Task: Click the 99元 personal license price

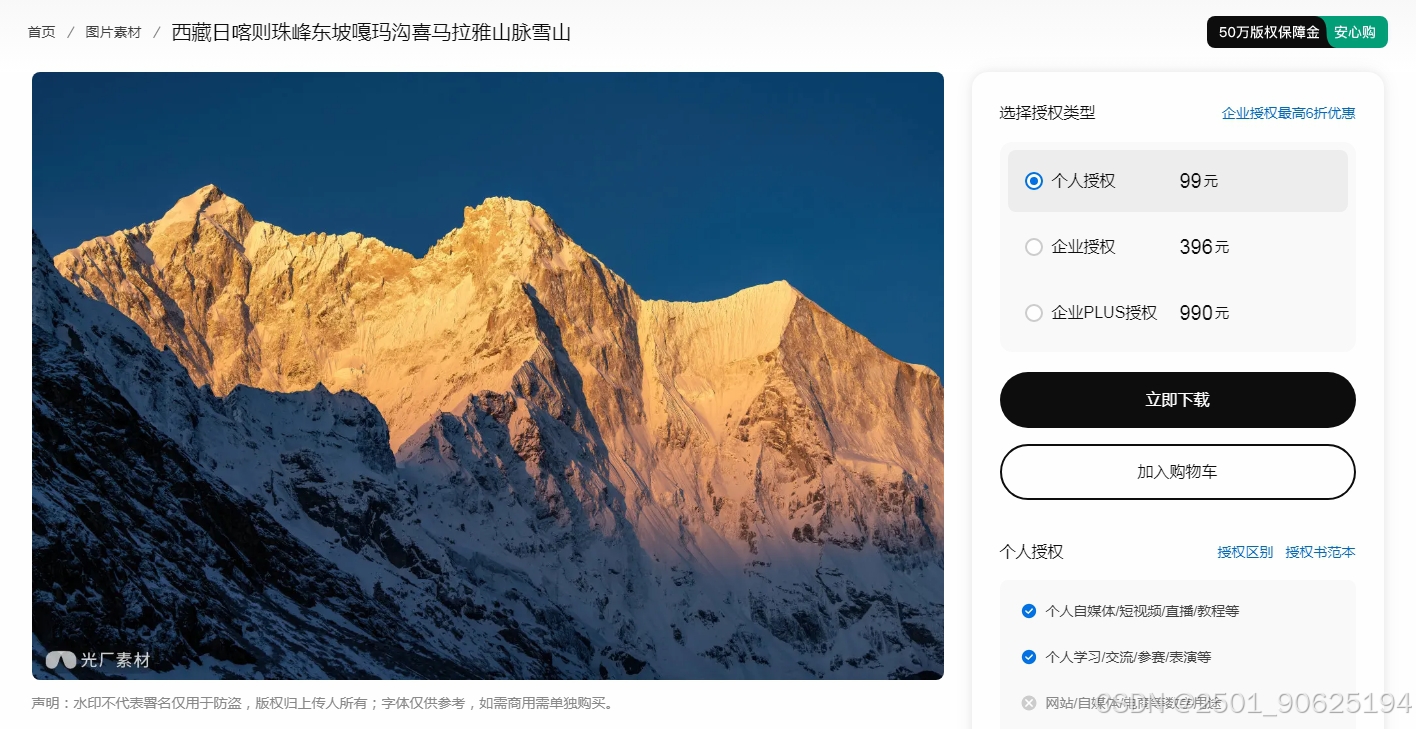Action: click(1199, 181)
